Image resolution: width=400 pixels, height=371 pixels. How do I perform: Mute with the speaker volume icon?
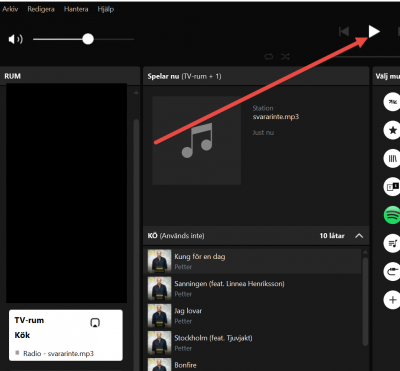(15, 39)
